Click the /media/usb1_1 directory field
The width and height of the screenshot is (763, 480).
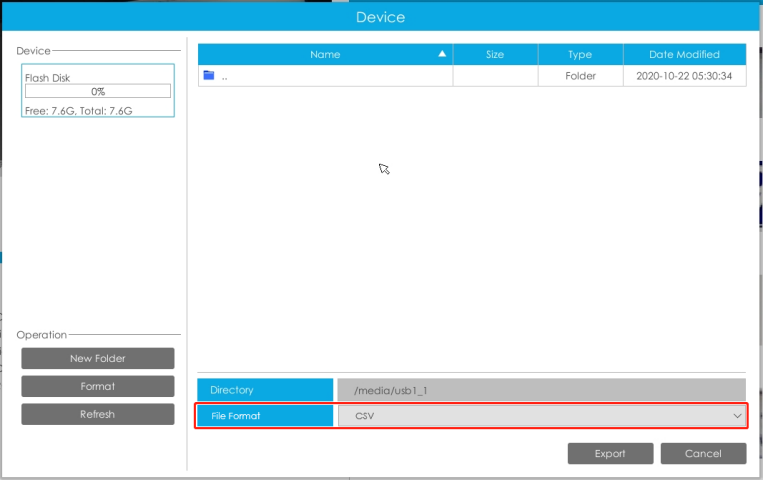pos(542,390)
